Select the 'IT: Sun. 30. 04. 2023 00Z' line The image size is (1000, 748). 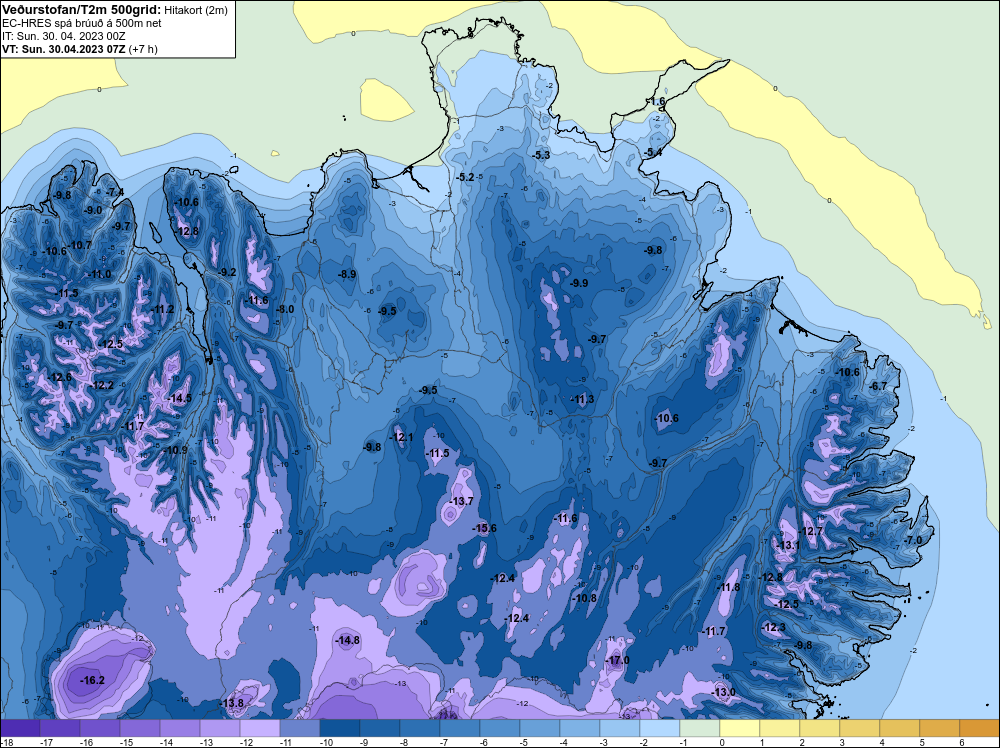(x=64, y=36)
